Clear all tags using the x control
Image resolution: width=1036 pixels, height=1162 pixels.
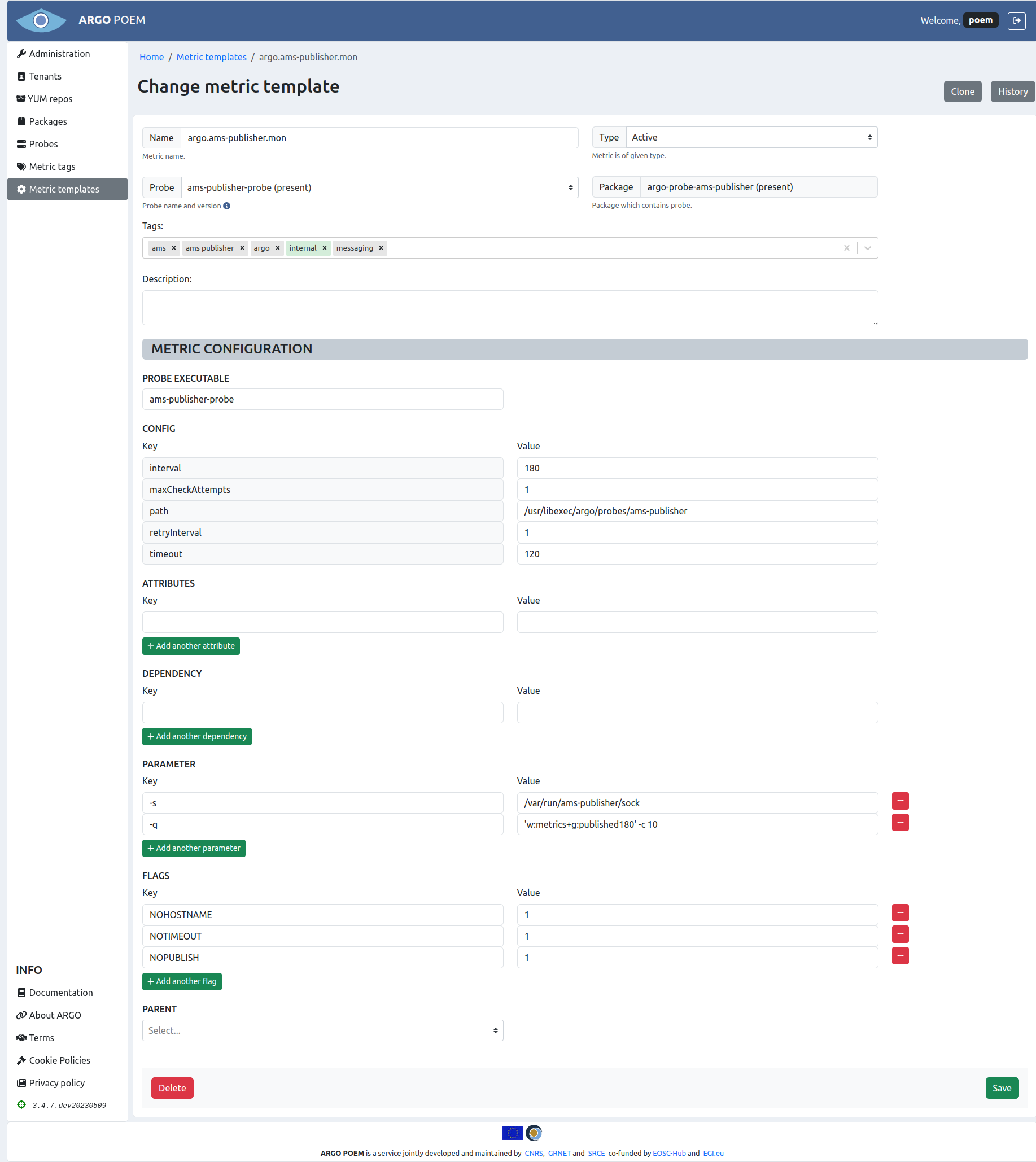pyautogui.click(x=847, y=248)
